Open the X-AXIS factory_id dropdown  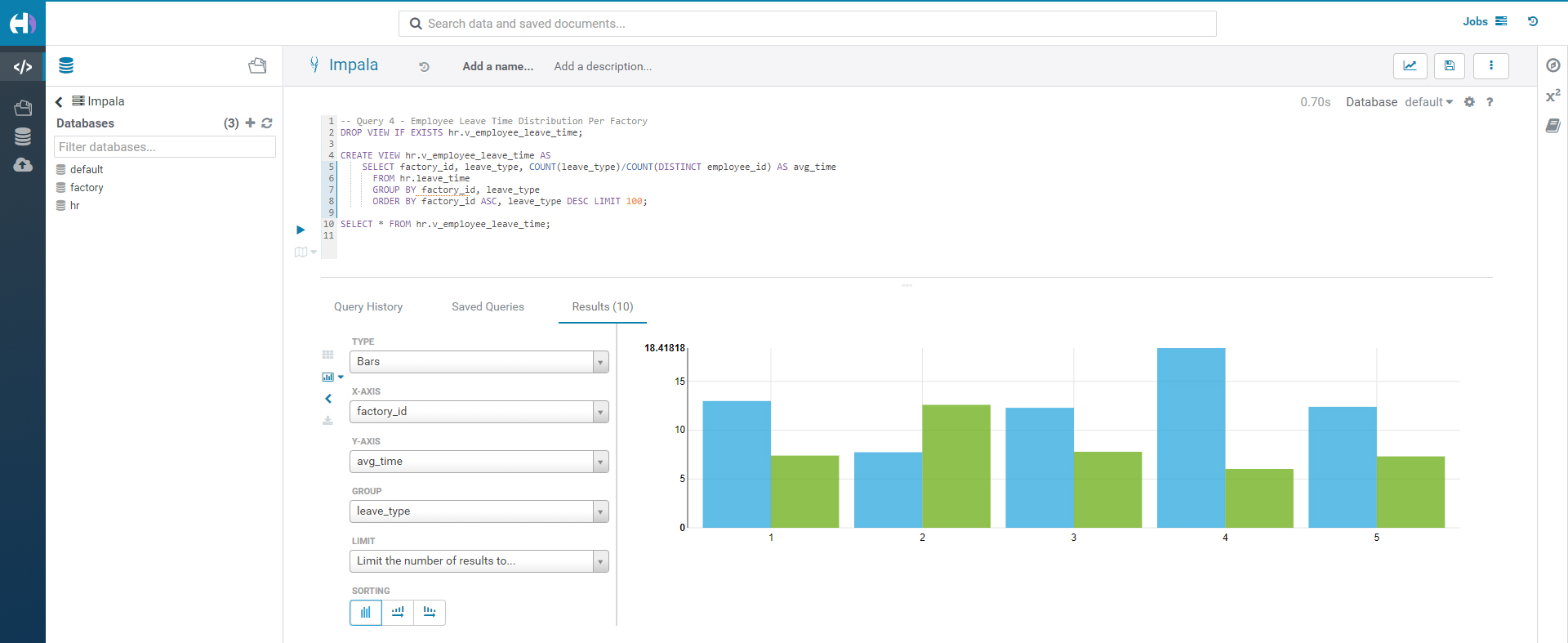coord(479,412)
